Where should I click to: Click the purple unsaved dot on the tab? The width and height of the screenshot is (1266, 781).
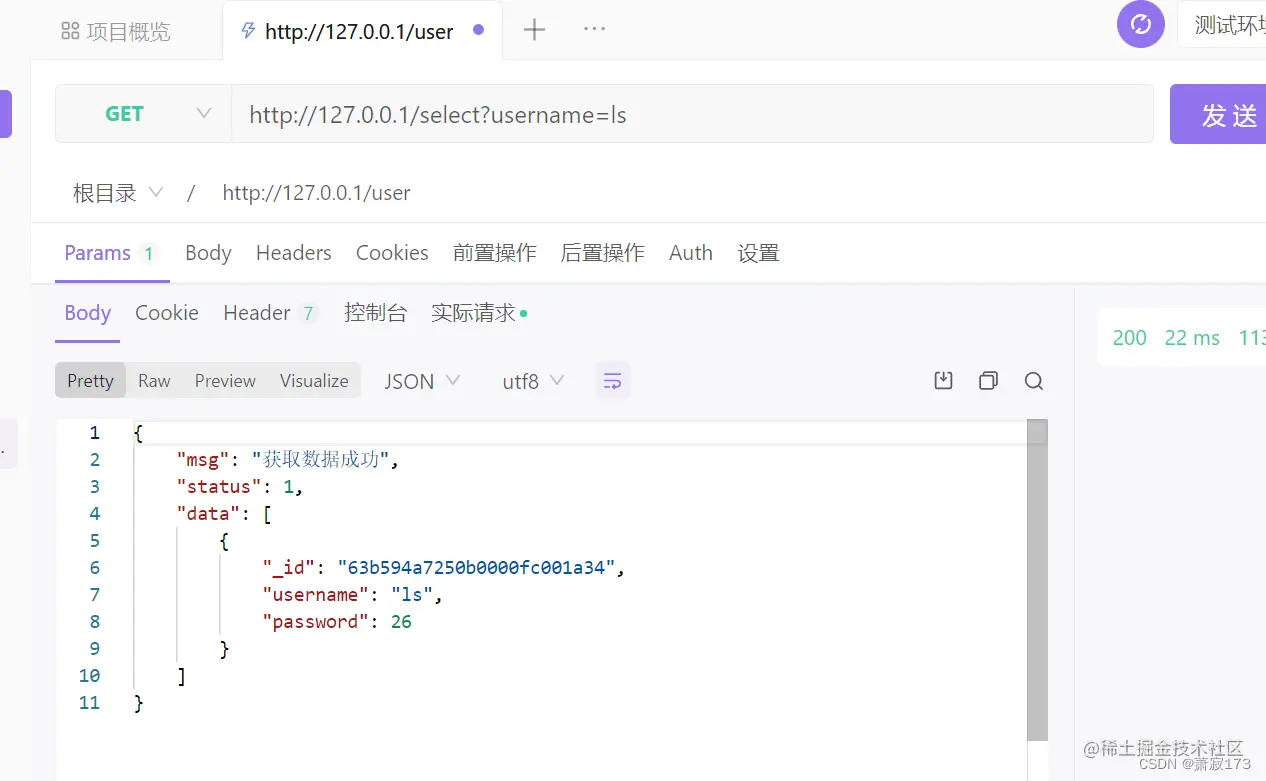[478, 30]
